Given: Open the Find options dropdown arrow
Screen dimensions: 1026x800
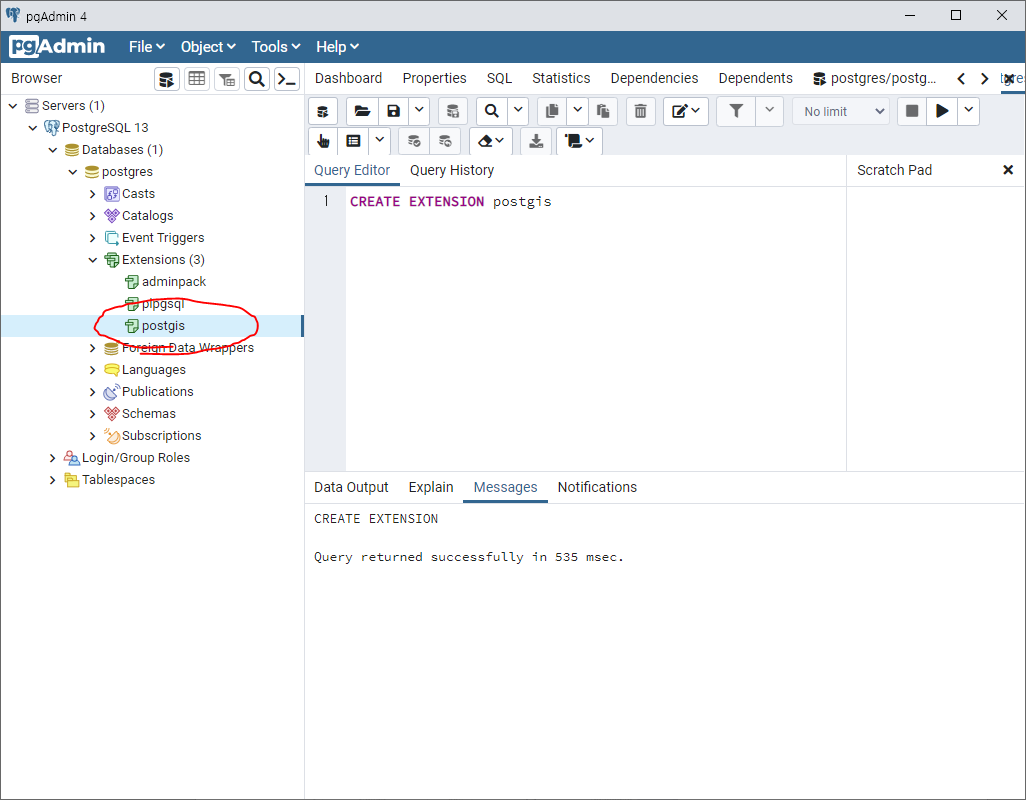Looking at the screenshot, I should (518, 111).
